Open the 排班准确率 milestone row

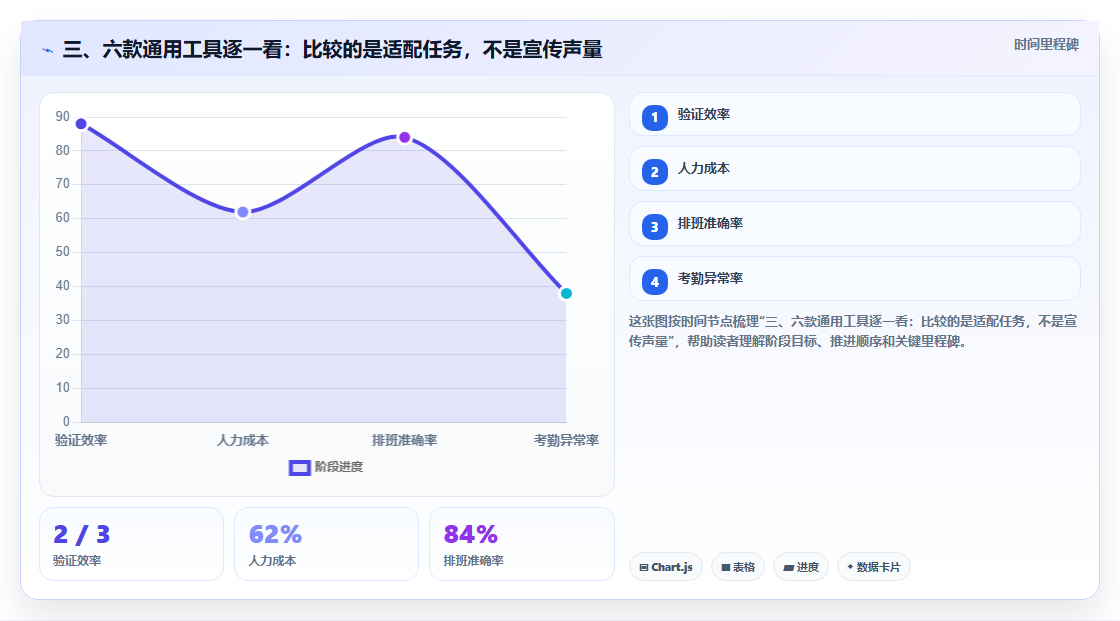coord(854,224)
